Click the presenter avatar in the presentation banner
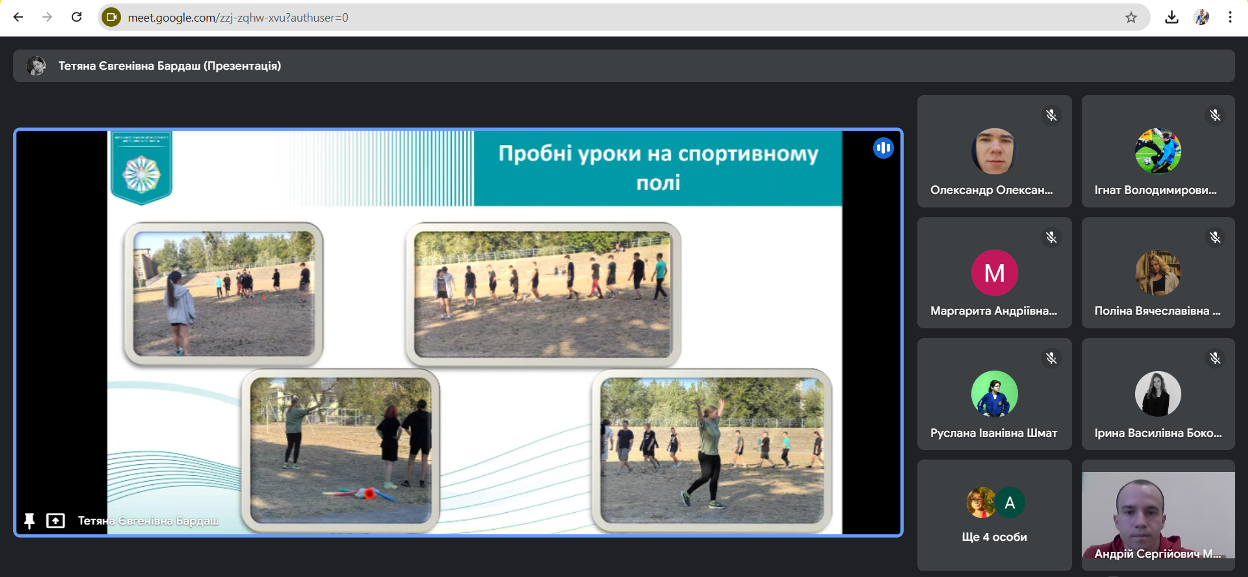The image size is (1248, 577). [x=36, y=66]
